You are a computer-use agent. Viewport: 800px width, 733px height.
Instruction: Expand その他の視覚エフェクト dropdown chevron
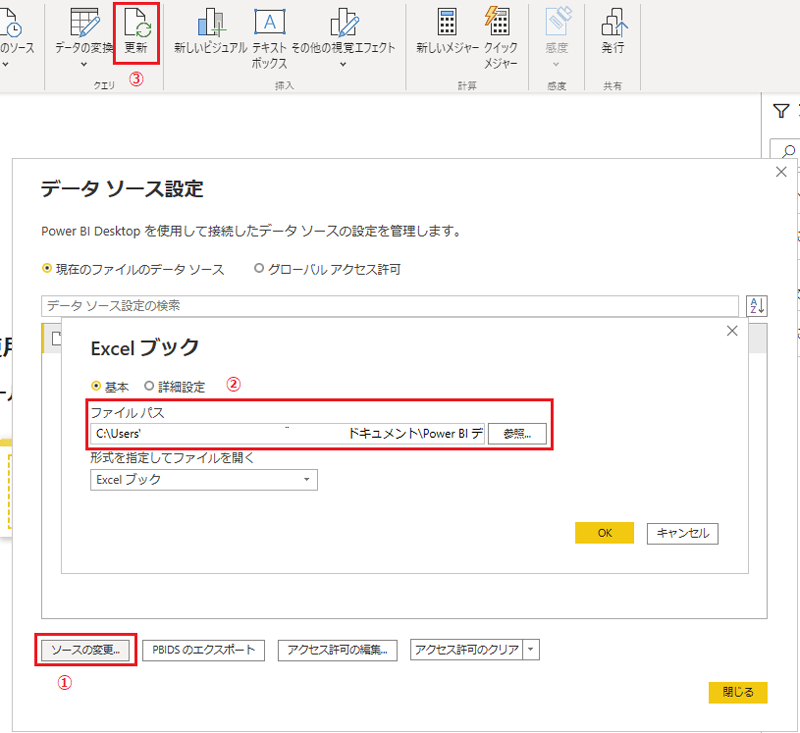point(343,64)
